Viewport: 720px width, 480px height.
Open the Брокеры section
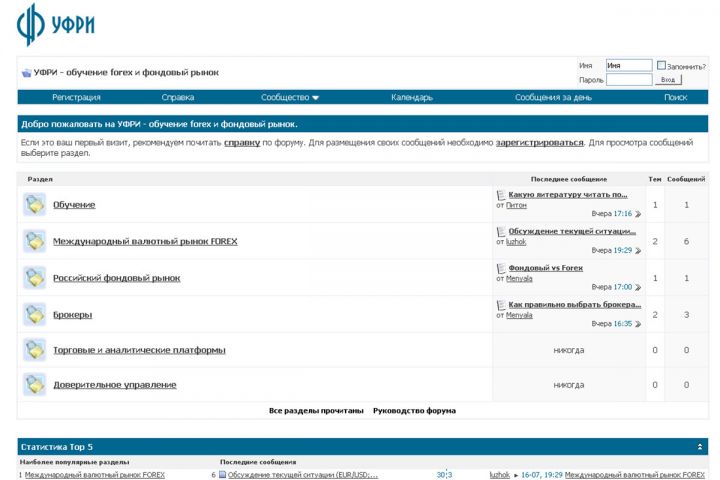[x=73, y=315]
